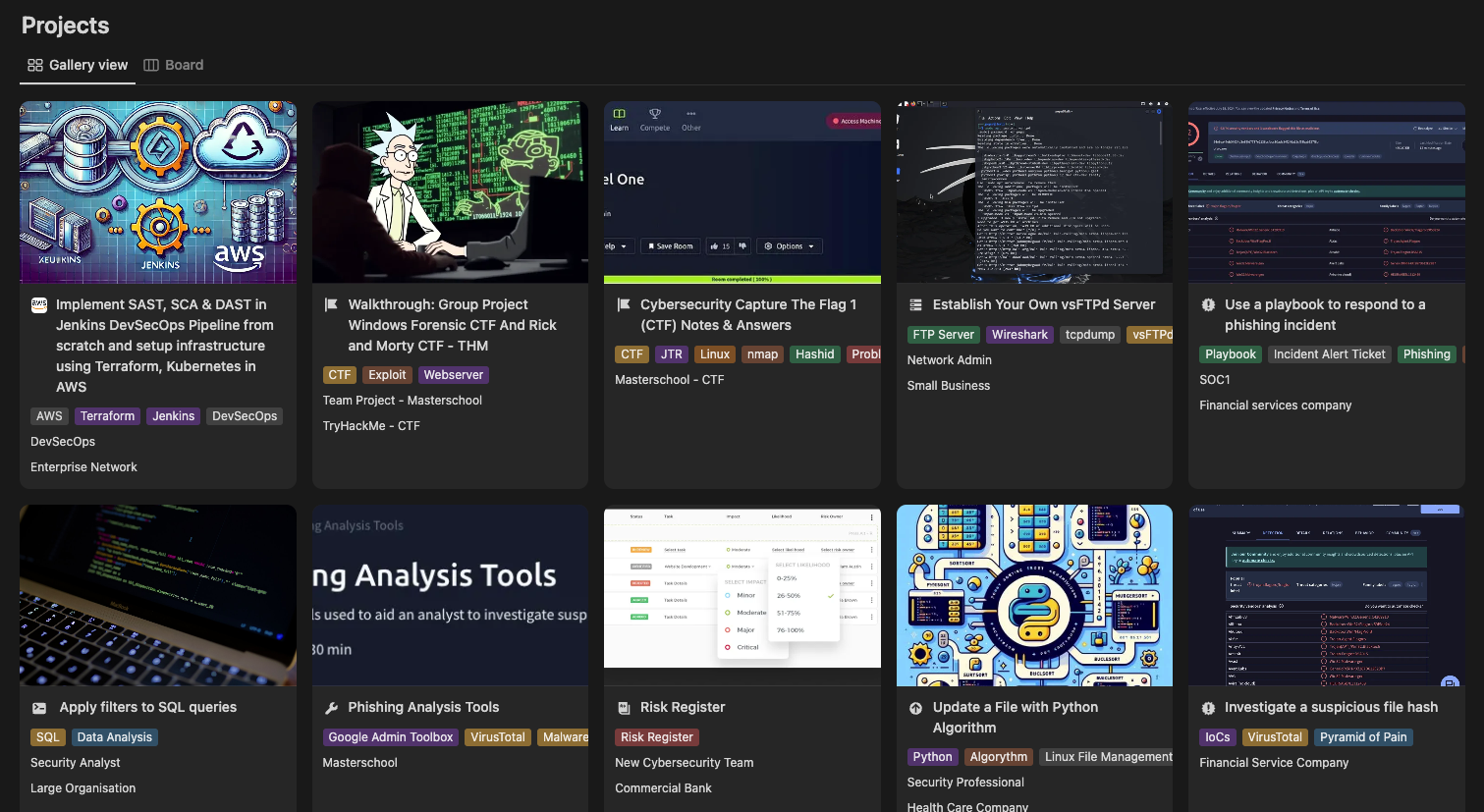Click the SQL tag

tap(48, 737)
